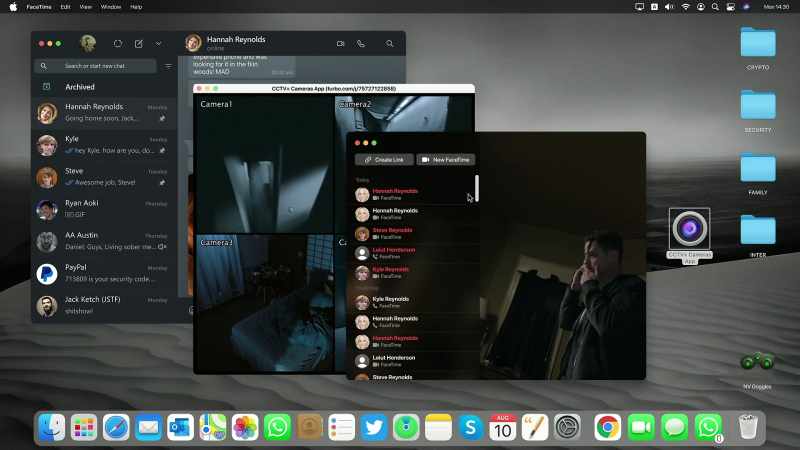Open WhatsApp menu dropdown chevron
800x450 pixels.
click(159, 44)
